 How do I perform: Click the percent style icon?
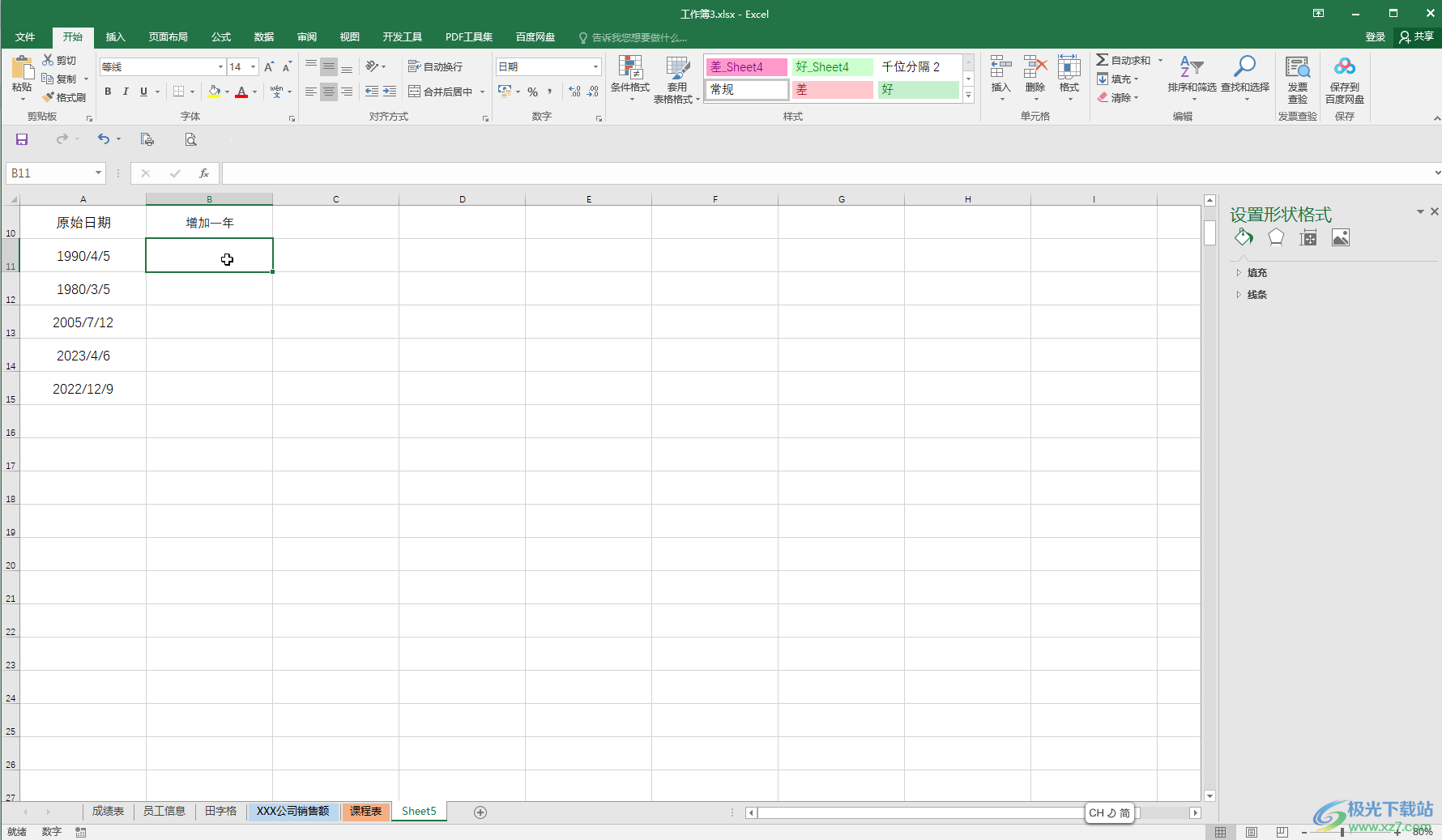[532, 92]
